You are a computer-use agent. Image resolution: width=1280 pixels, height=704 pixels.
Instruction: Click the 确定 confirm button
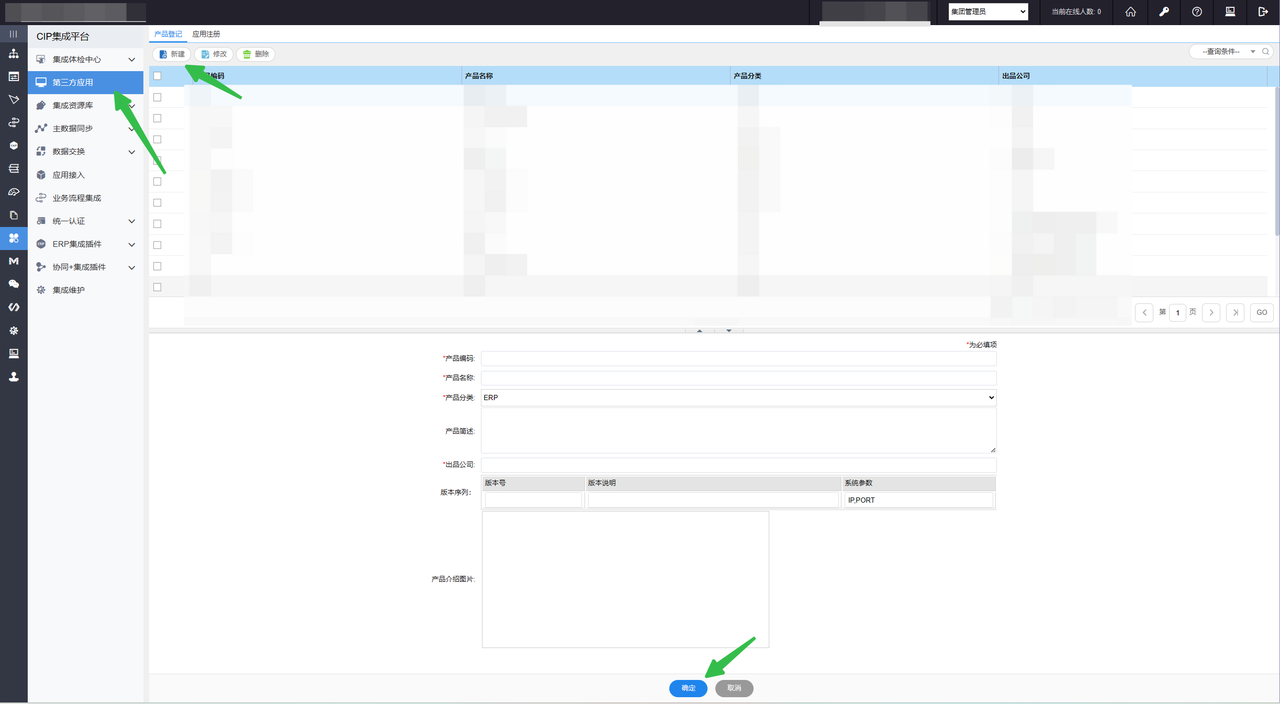coord(688,688)
